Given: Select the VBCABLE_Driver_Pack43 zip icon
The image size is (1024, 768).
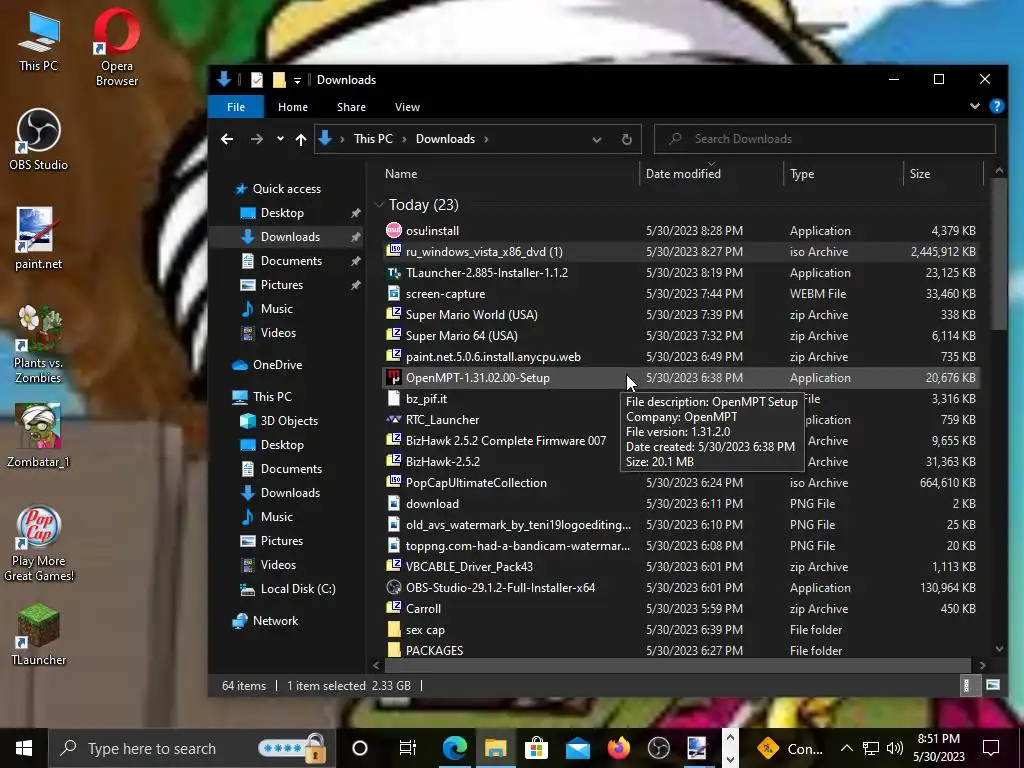Looking at the screenshot, I should tap(394, 566).
